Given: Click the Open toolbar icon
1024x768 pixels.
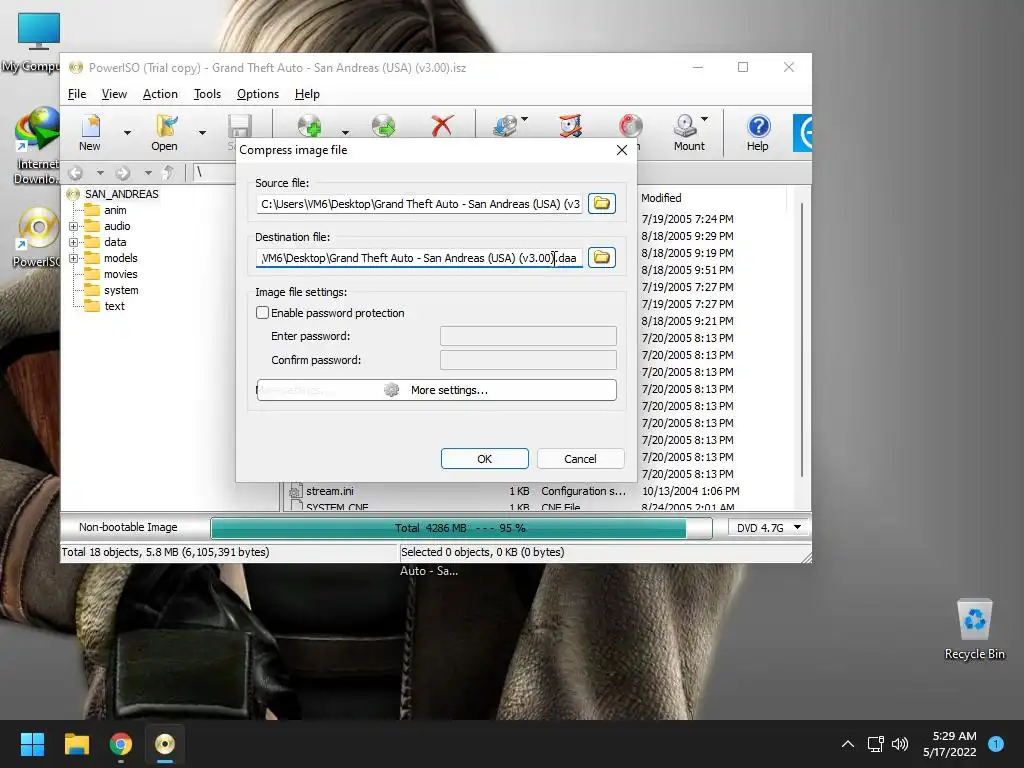Looking at the screenshot, I should coord(165,133).
